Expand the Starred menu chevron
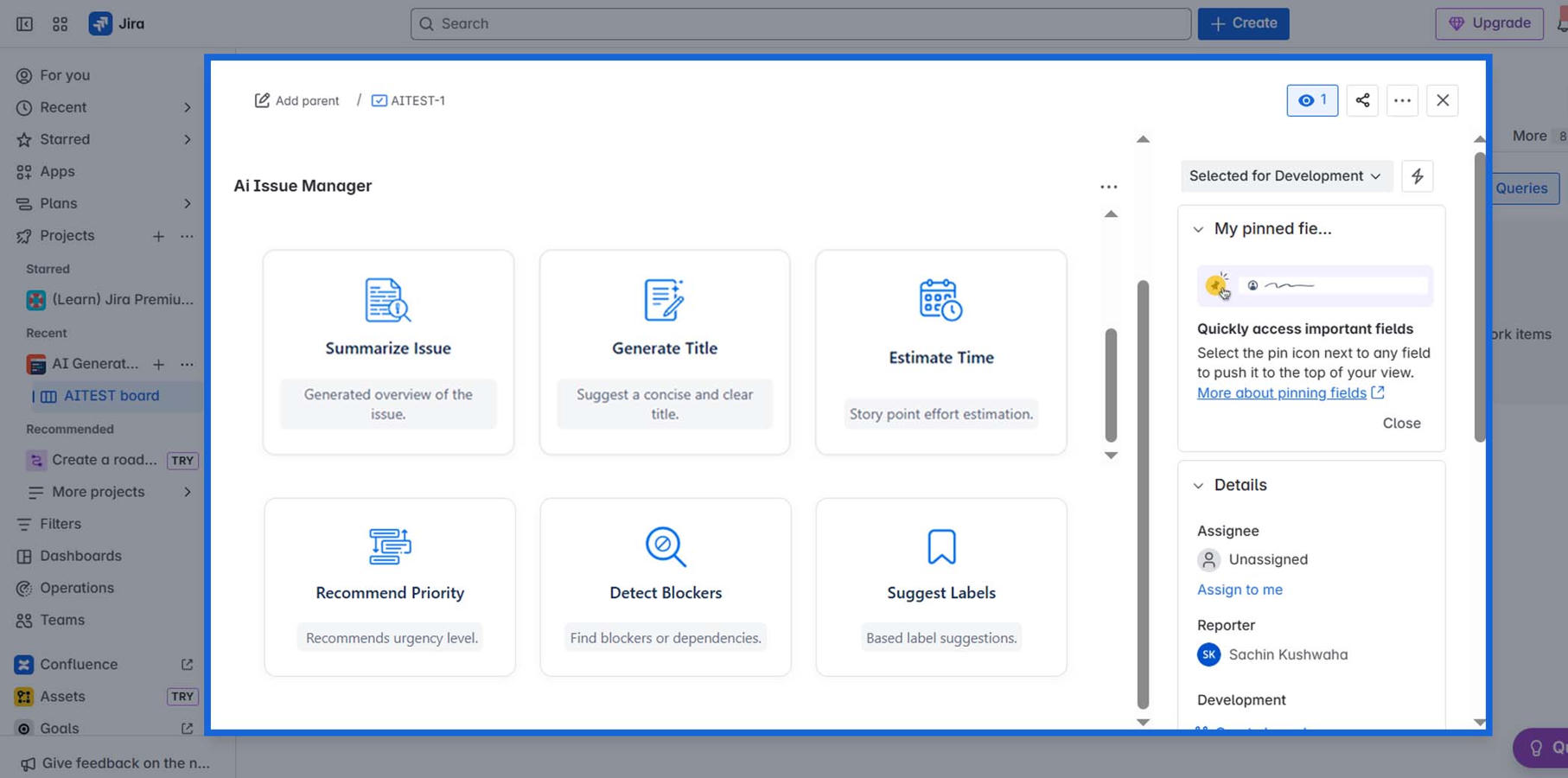Image resolution: width=1568 pixels, height=778 pixels. [x=188, y=139]
